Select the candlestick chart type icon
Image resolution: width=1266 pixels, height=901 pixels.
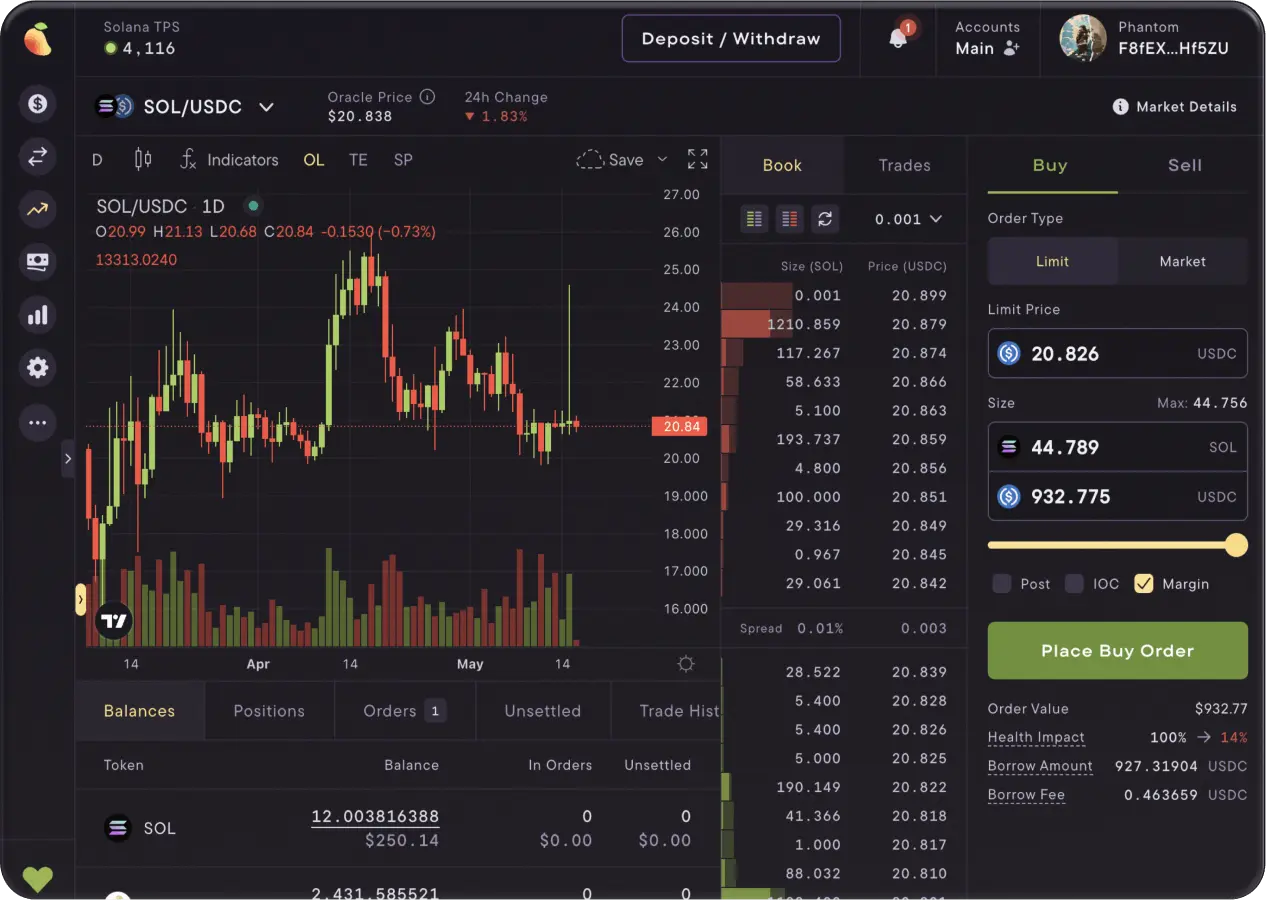[143, 159]
